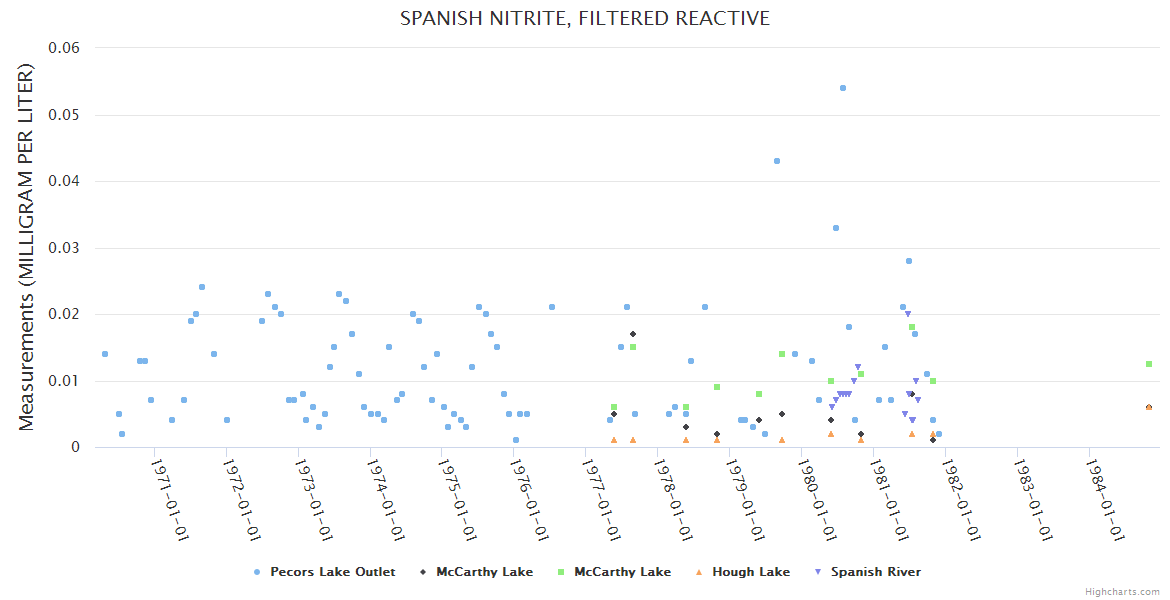The image size is (1170, 600).
Task: Click the orange triangle legend marker
Action: [x=699, y=572]
